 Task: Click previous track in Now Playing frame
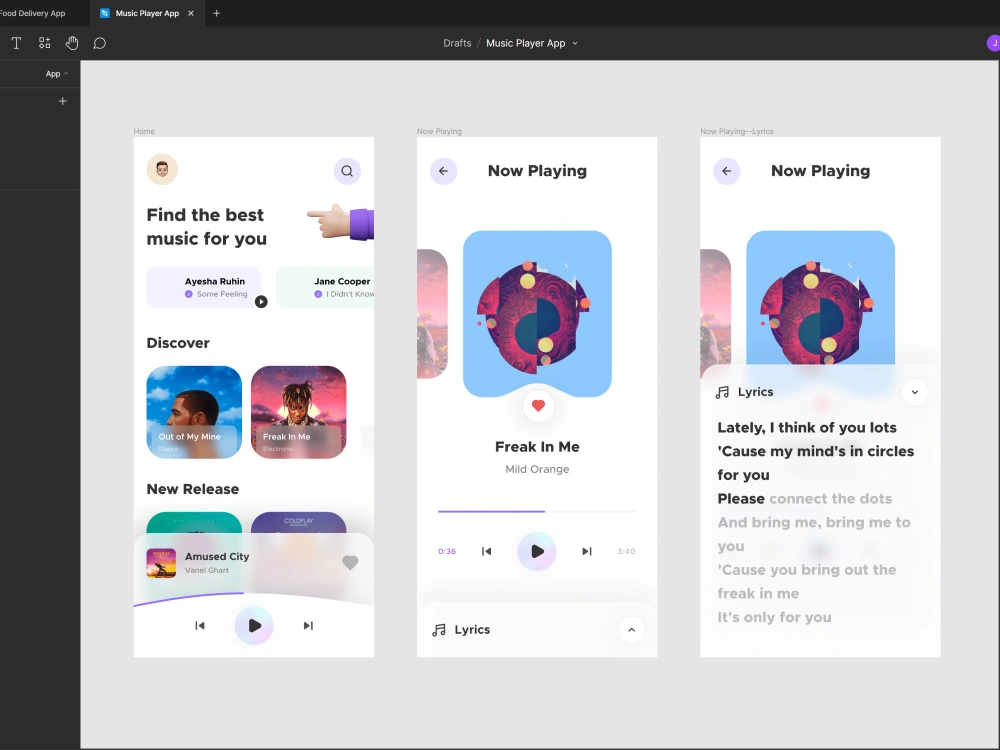(487, 551)
